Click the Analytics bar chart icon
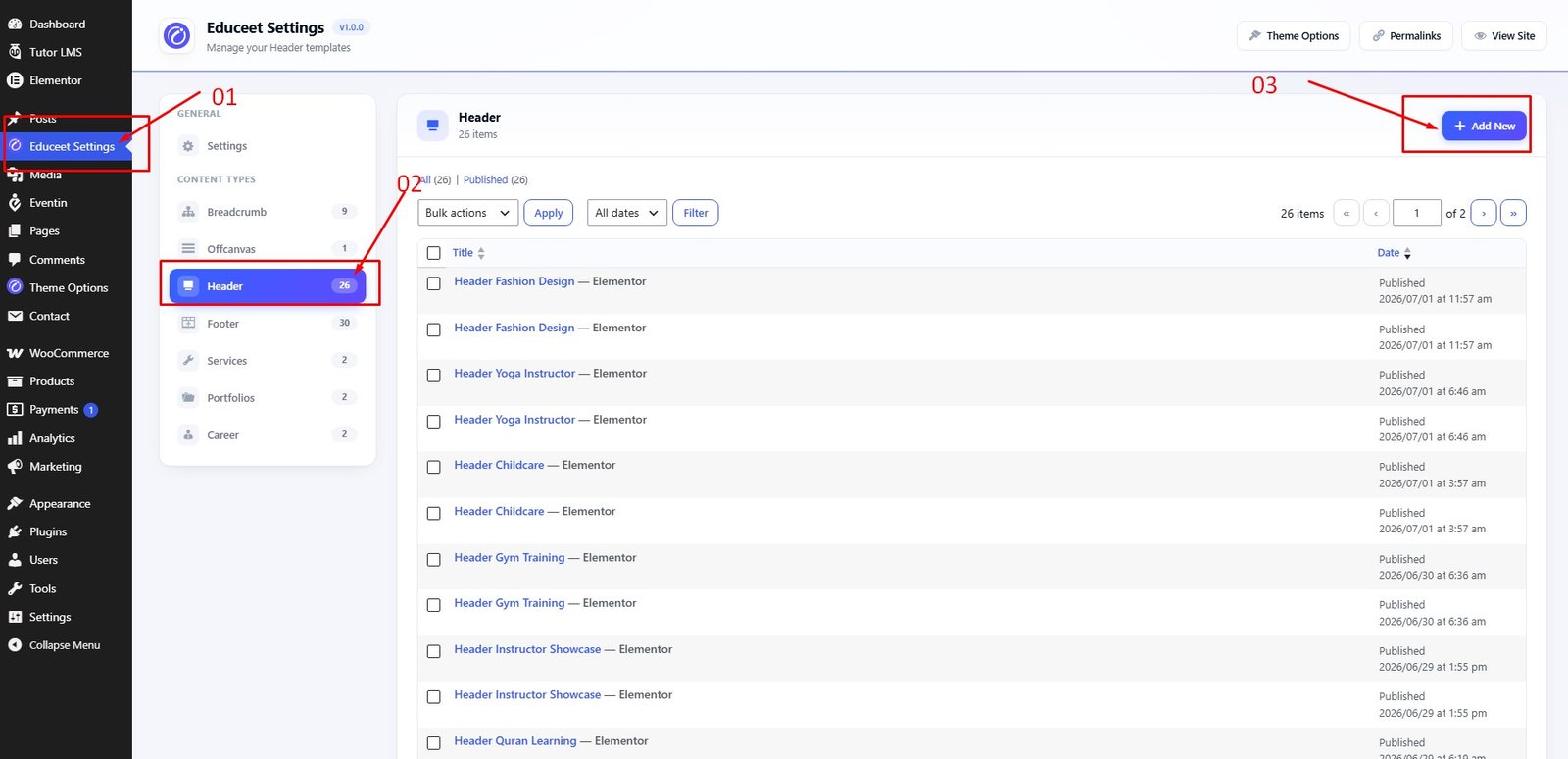The height and width of the screenshot is (759, 1568). pos(15,438)
